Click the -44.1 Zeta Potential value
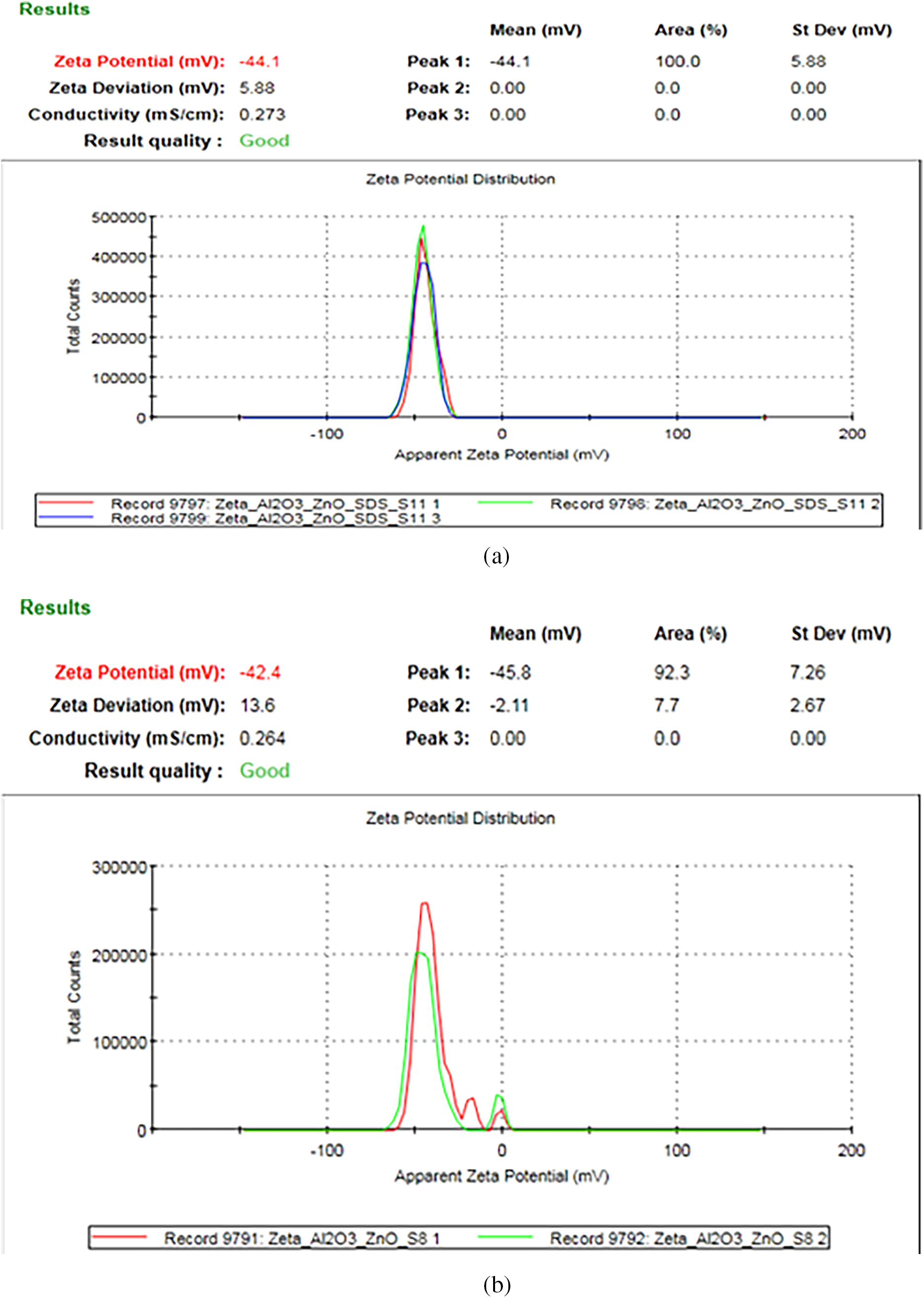Screen dimensions: 924x1298 click(x=259, y=61)
